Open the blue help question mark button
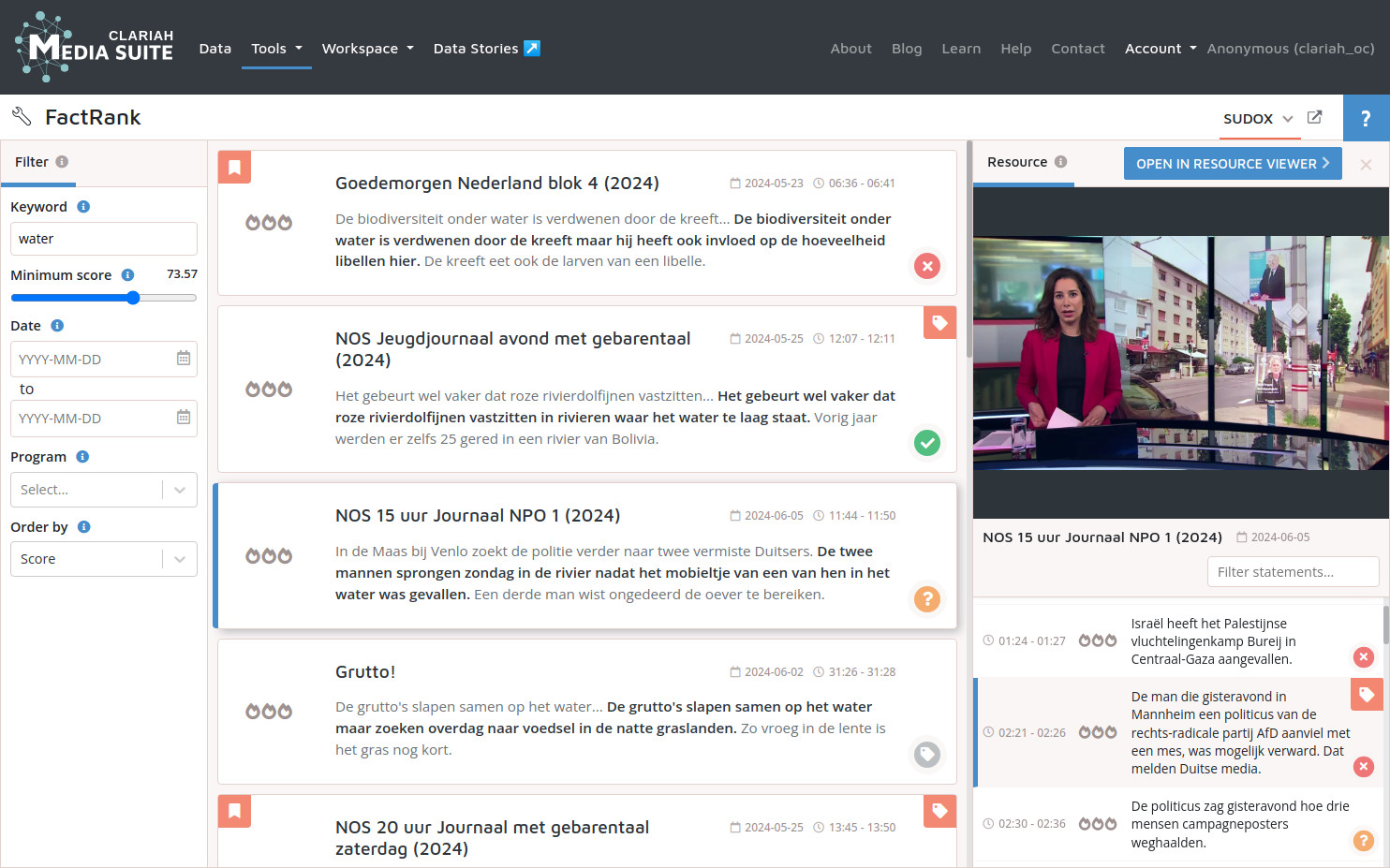This screenshot has height=868, width=1390. pyautogui.click(x=1366, y=118)
